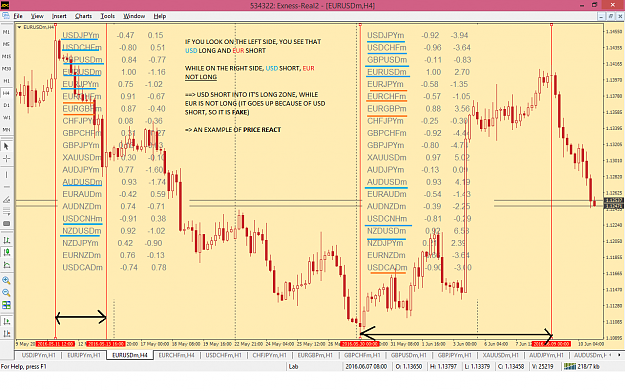Click the 2016.05.30 00:00 date marker
Viewport: 625px width, 391px height.
360,344
